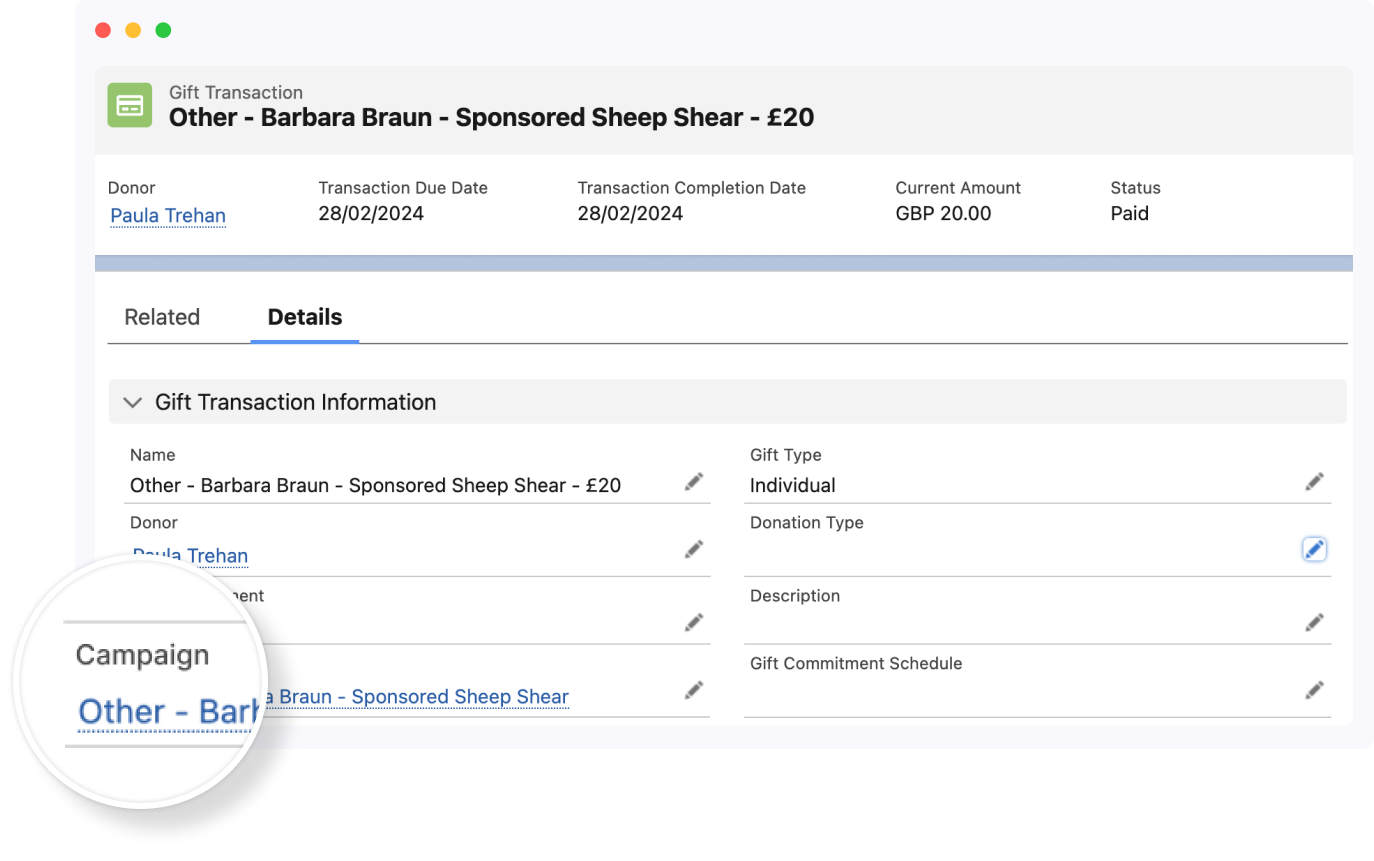This screenshot has height=861, width=1374.
Task: Click the Transaction Completion Date value 28/02/2024
Action: click(x=630, y=214)
